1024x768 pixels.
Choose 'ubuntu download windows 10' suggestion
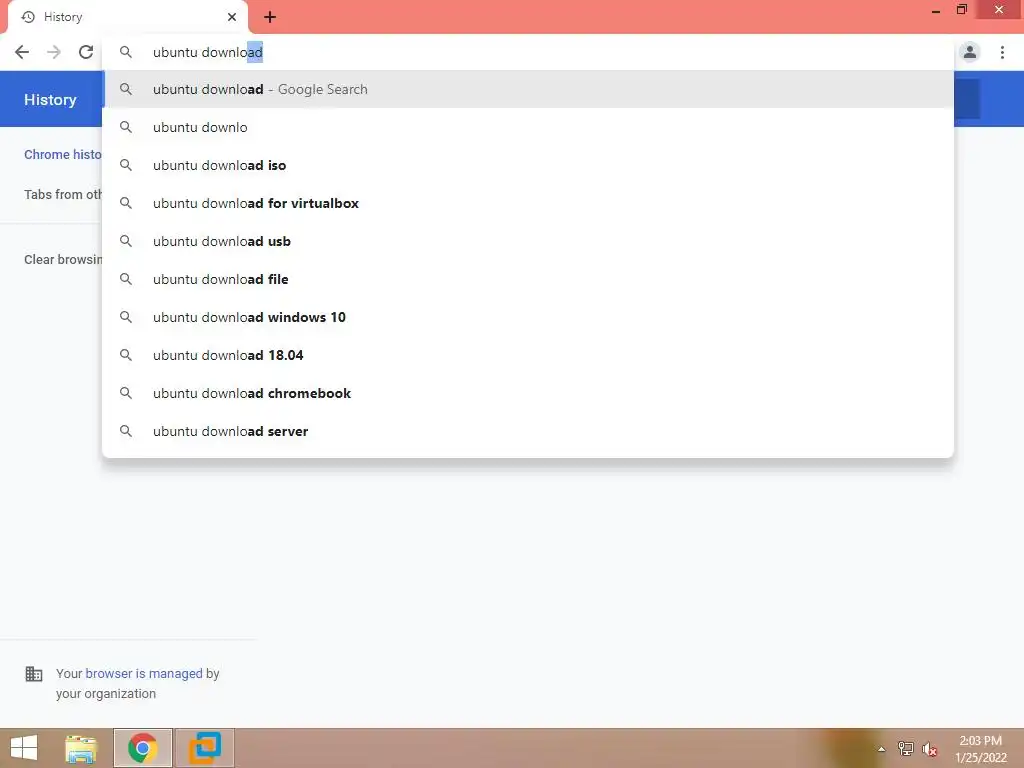[528, 317]
